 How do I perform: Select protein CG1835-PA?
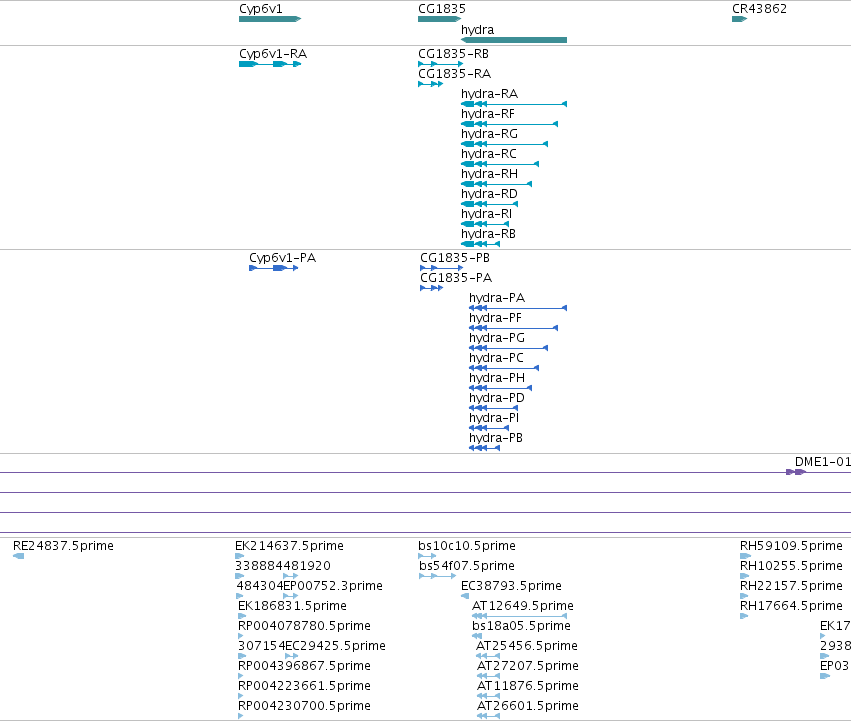point(431,288)
